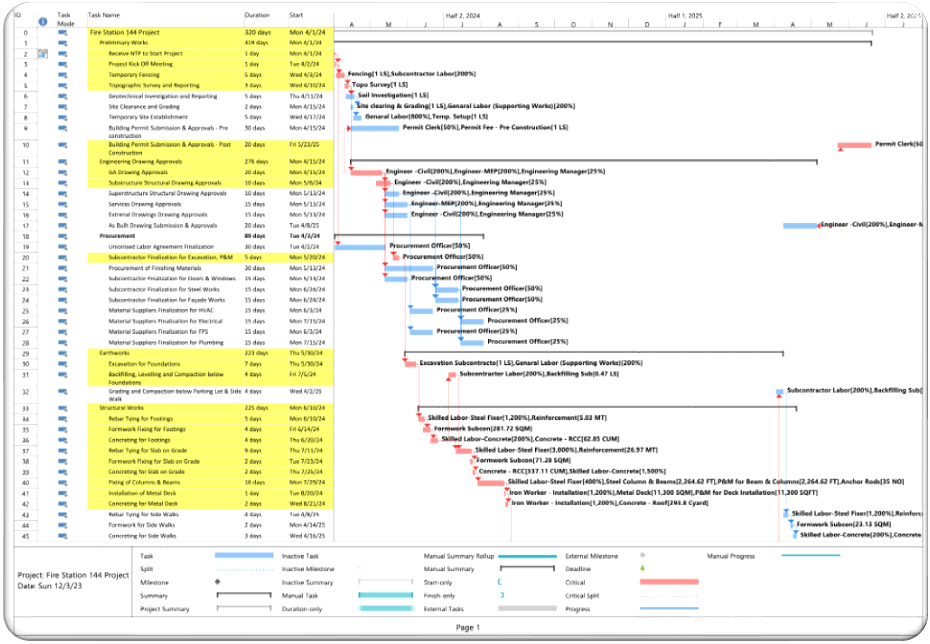The height and width of the screenshot is (644, 930).
Task: Select the Duration column header
Action: click(257, 16)
